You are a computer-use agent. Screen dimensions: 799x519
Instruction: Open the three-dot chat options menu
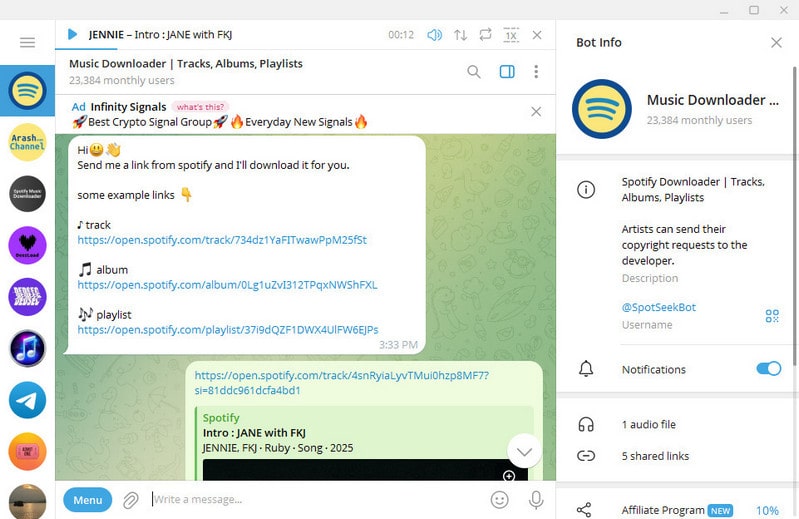coord(536,72)
